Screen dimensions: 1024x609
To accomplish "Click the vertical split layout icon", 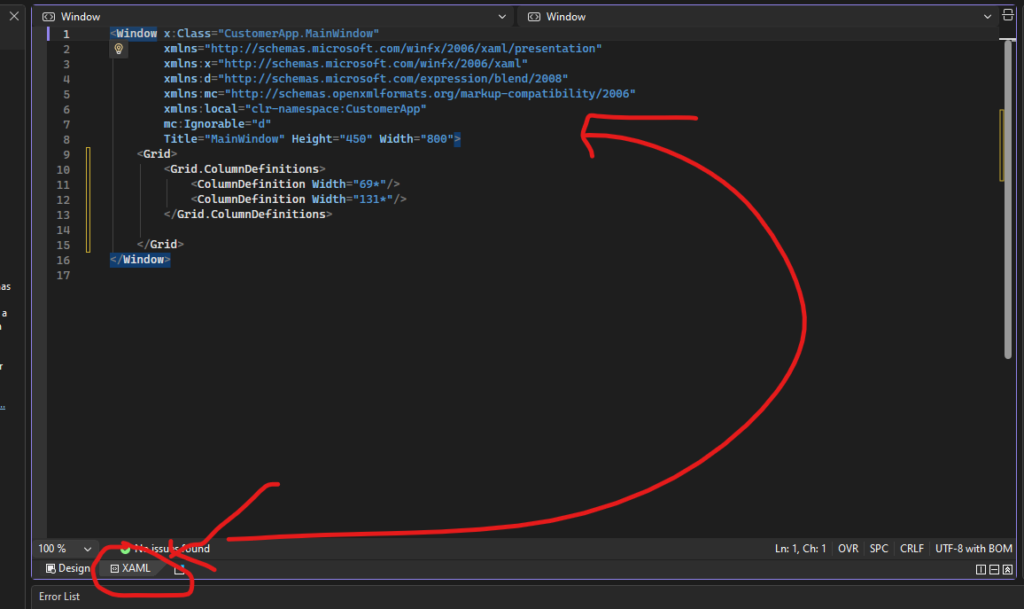I will pyautogui.click(x=981, y=569).
